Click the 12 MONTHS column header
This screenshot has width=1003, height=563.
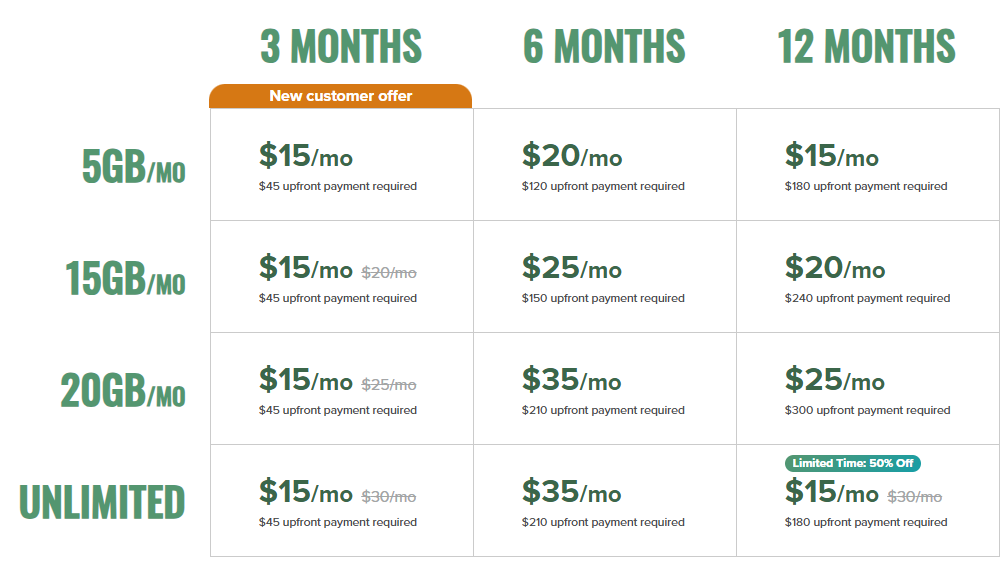pyautogui.click(x=866, y=47)
